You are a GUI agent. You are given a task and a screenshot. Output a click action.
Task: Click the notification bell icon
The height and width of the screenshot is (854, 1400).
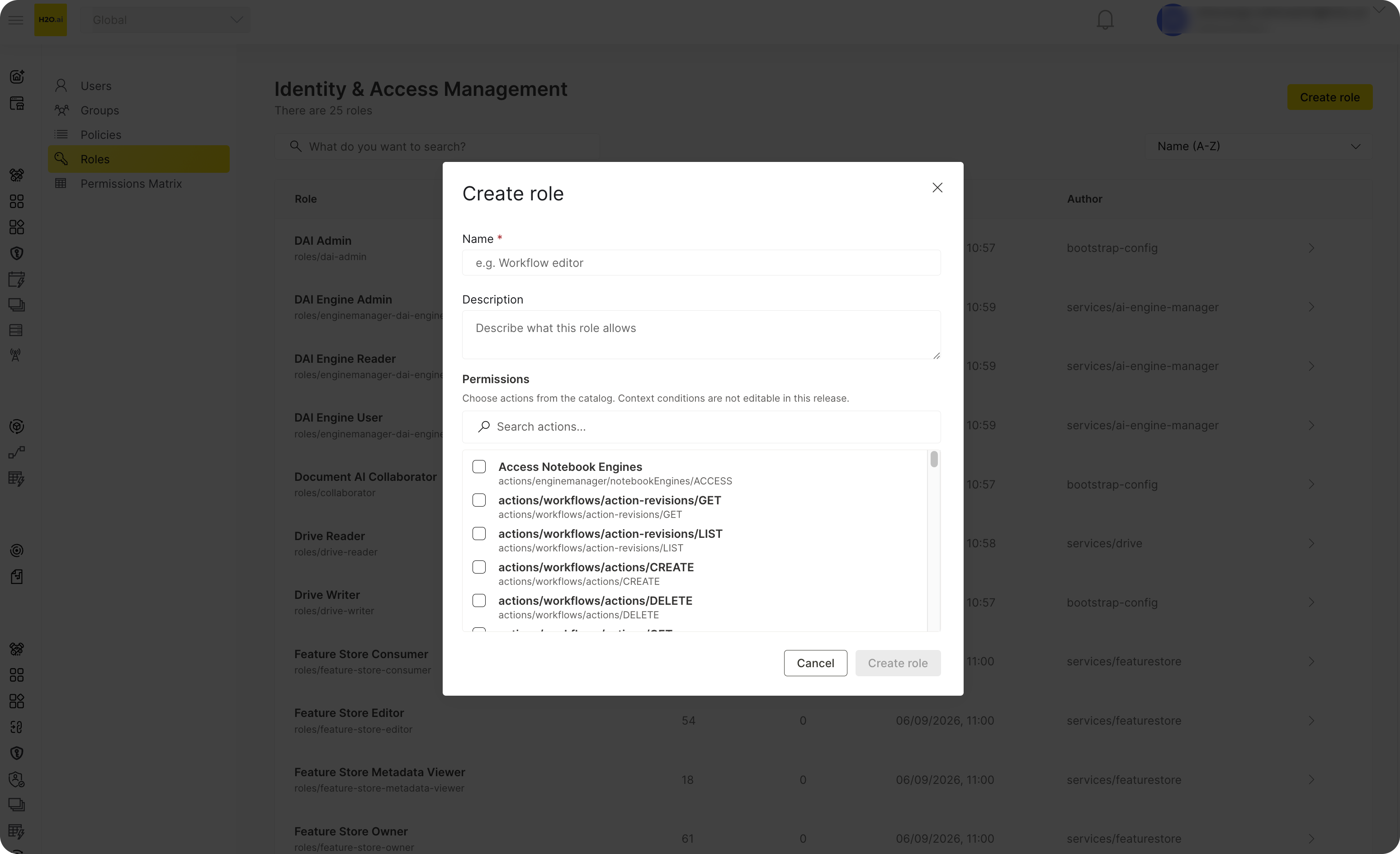tap(1105, 20)
